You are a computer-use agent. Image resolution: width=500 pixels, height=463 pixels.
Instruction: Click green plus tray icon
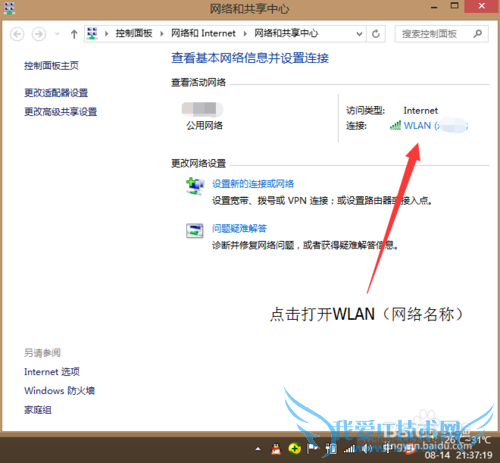[294, 449]
